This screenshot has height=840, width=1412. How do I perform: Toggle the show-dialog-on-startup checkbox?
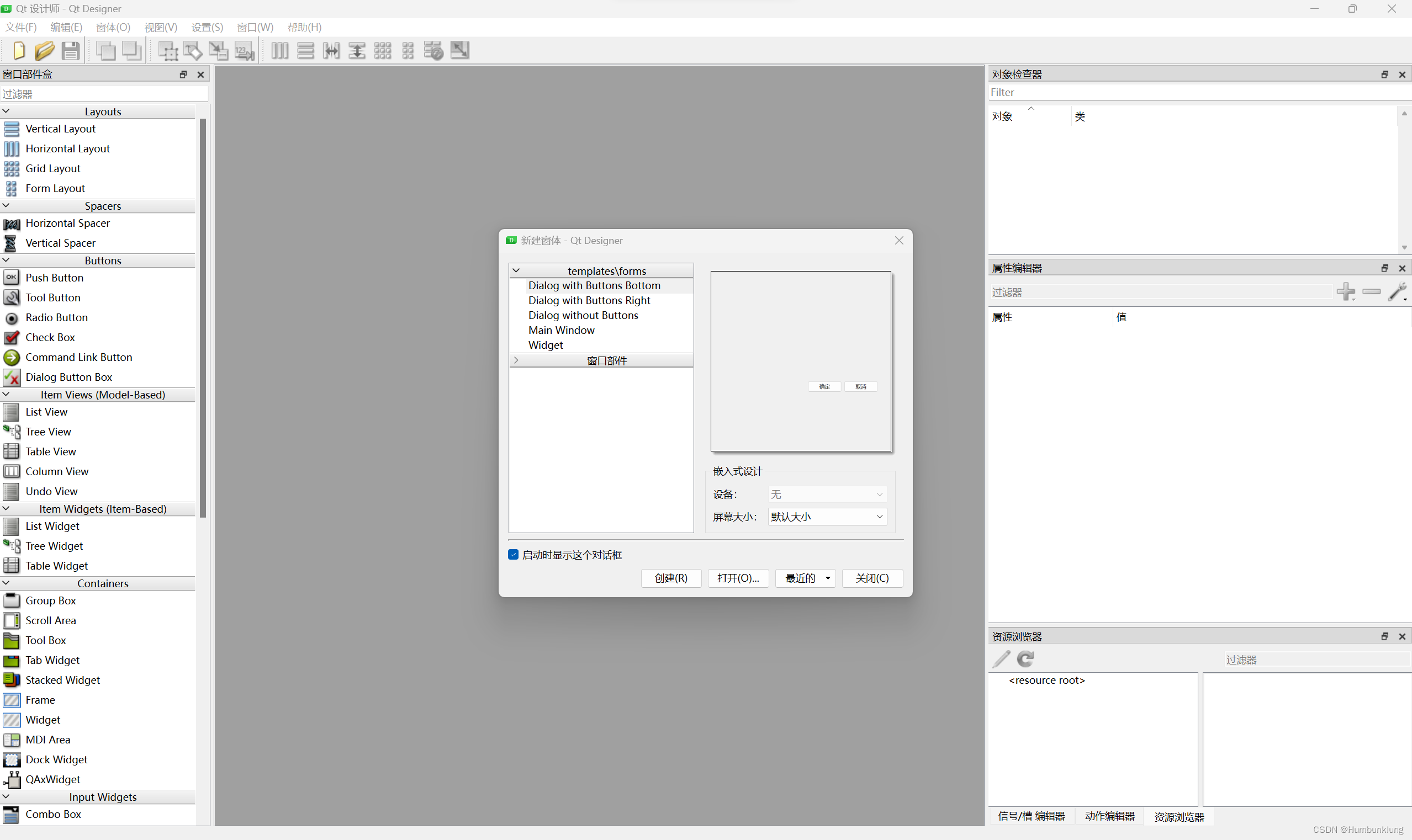click(x=513, y=555)
